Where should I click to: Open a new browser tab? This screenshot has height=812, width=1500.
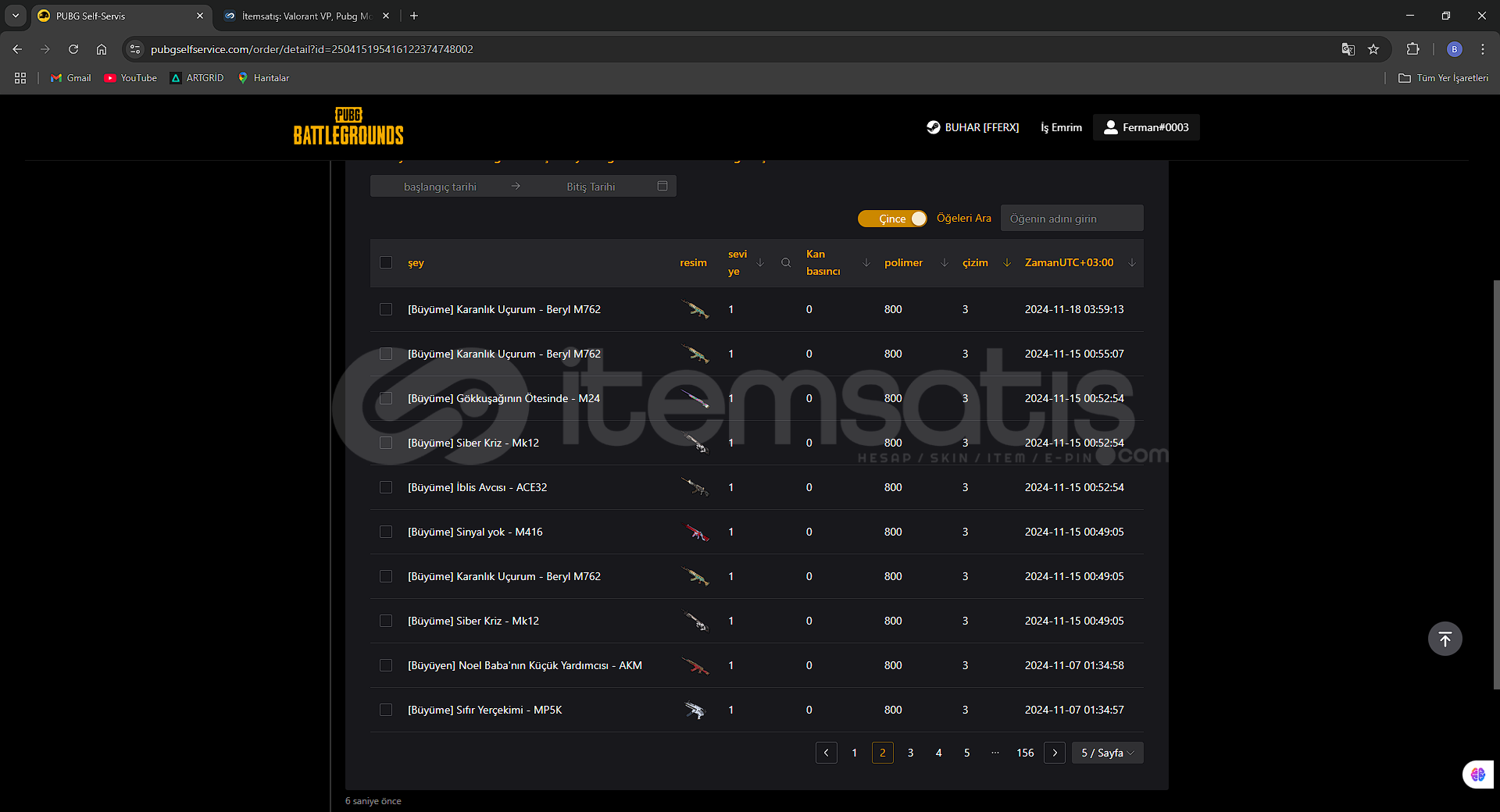pos(414,16)
